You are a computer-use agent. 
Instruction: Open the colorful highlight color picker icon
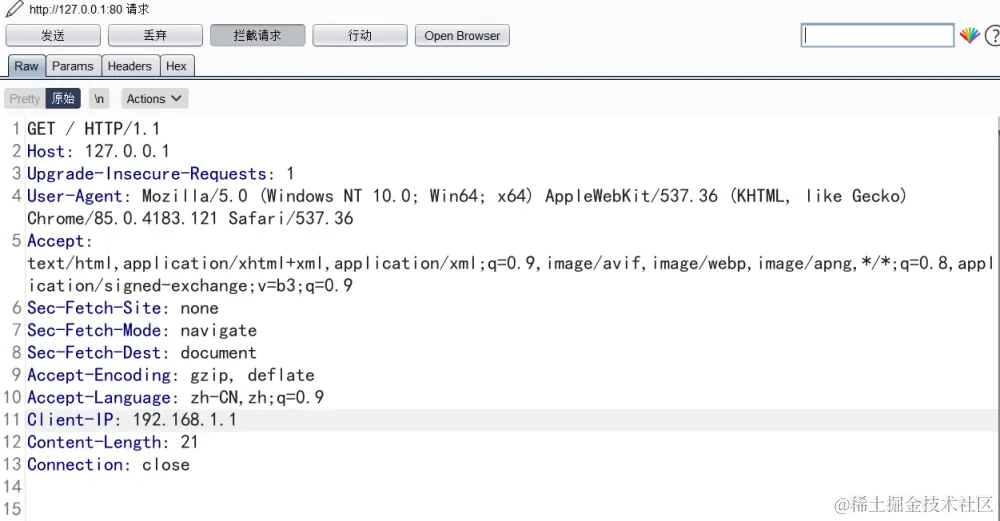969,36
